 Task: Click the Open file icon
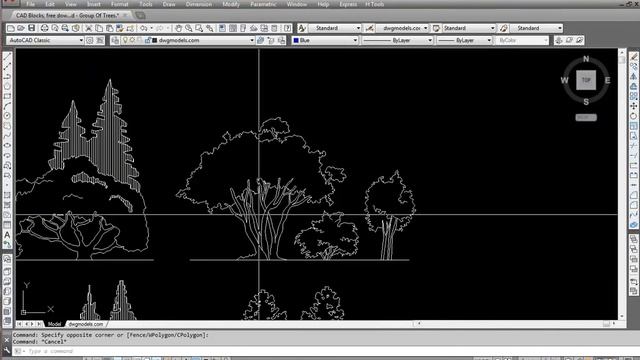(21, 28)
